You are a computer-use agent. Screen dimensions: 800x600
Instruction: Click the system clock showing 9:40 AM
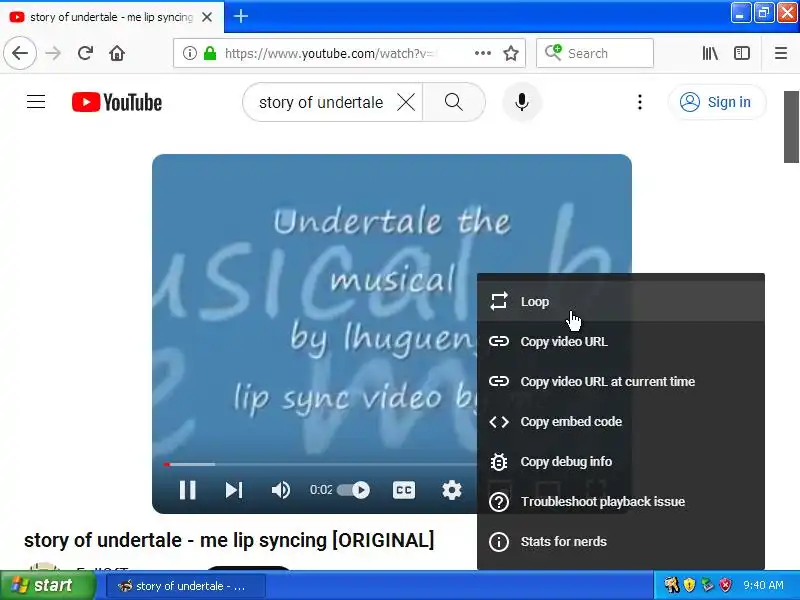(x=763, y=585)
